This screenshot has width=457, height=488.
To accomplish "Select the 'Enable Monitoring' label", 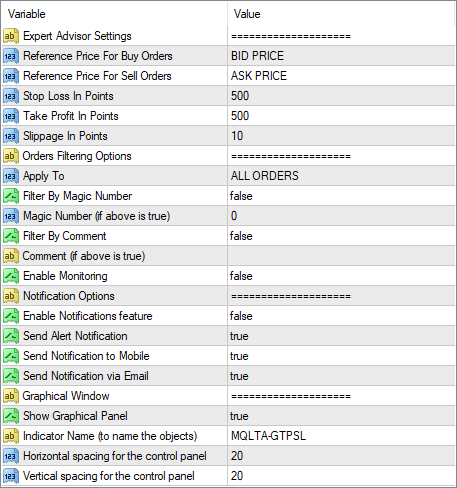I will tap(65, 276).
